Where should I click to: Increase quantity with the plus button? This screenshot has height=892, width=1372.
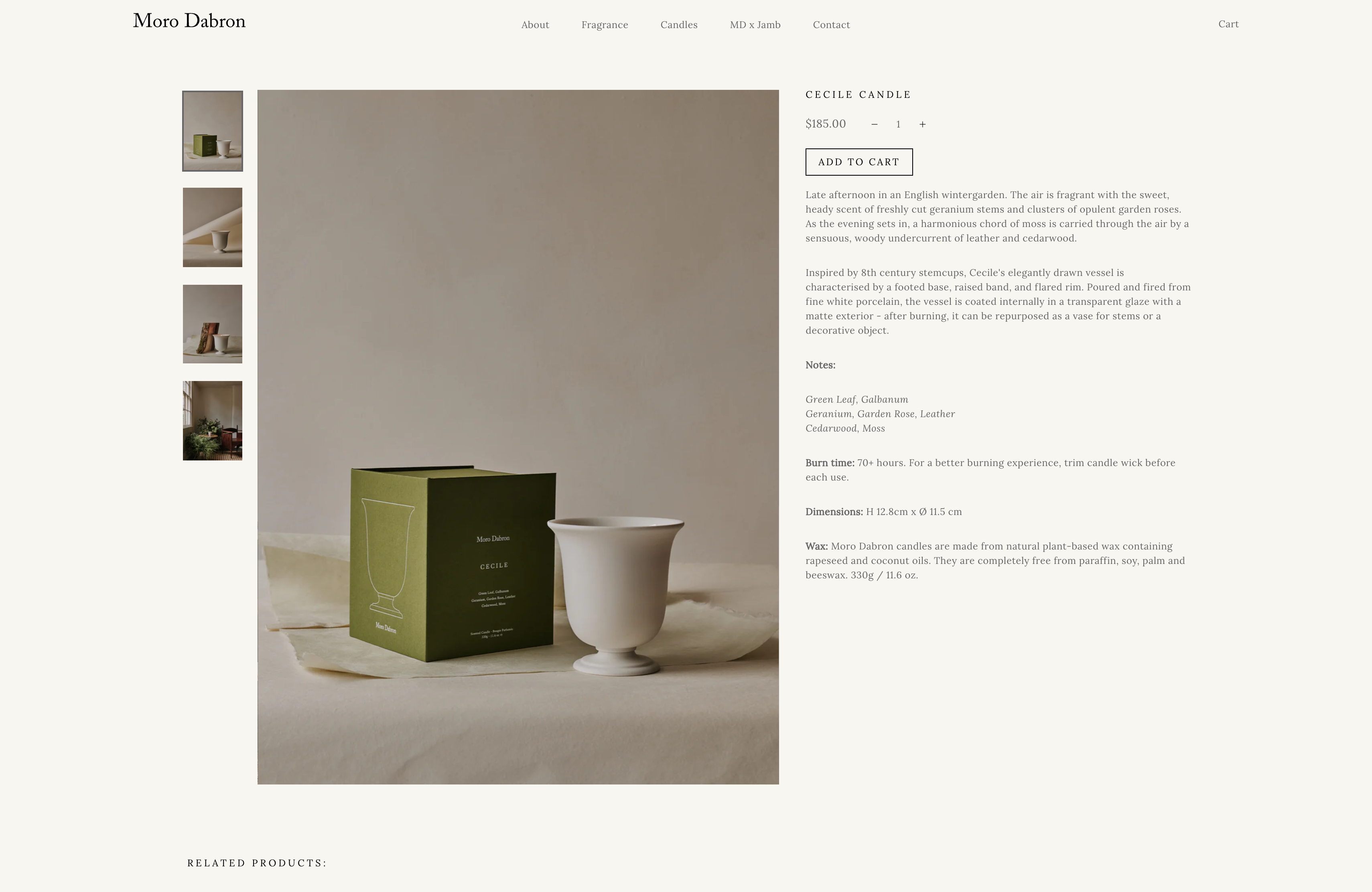[922, 124]
